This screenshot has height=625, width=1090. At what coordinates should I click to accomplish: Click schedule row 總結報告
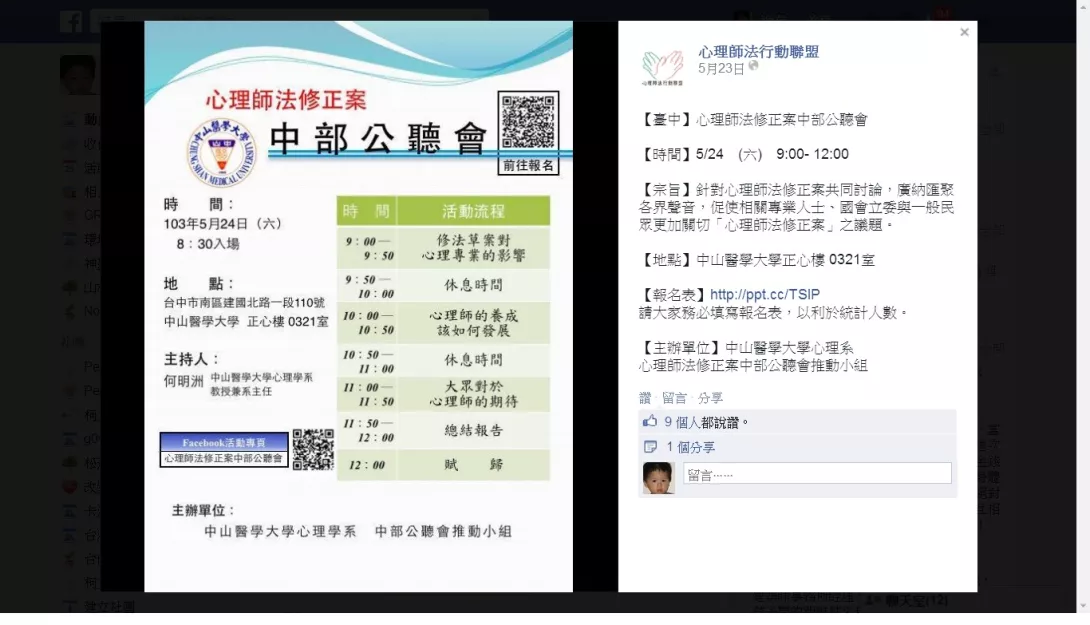(x=444, y=430)
